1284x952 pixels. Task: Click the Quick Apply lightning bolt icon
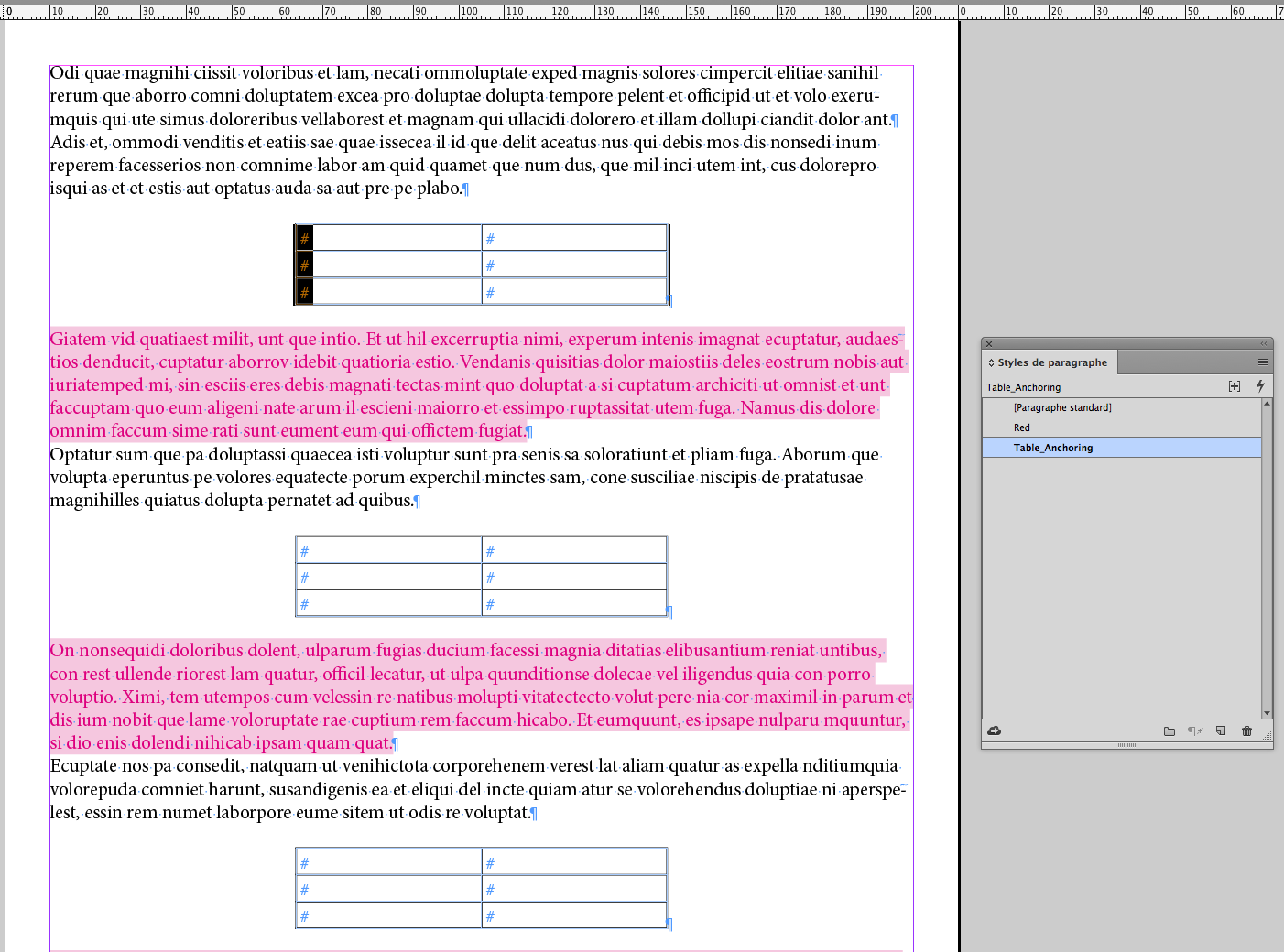click(1260, 386)
